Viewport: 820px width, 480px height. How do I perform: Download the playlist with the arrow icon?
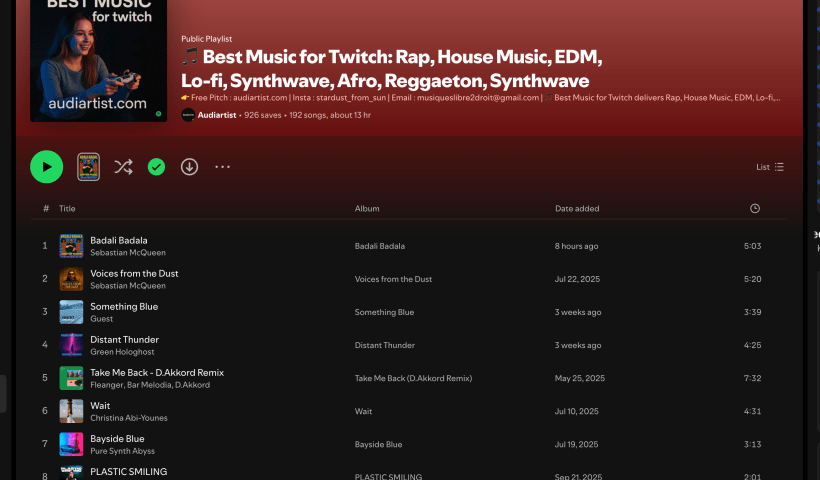coord(189,167)
